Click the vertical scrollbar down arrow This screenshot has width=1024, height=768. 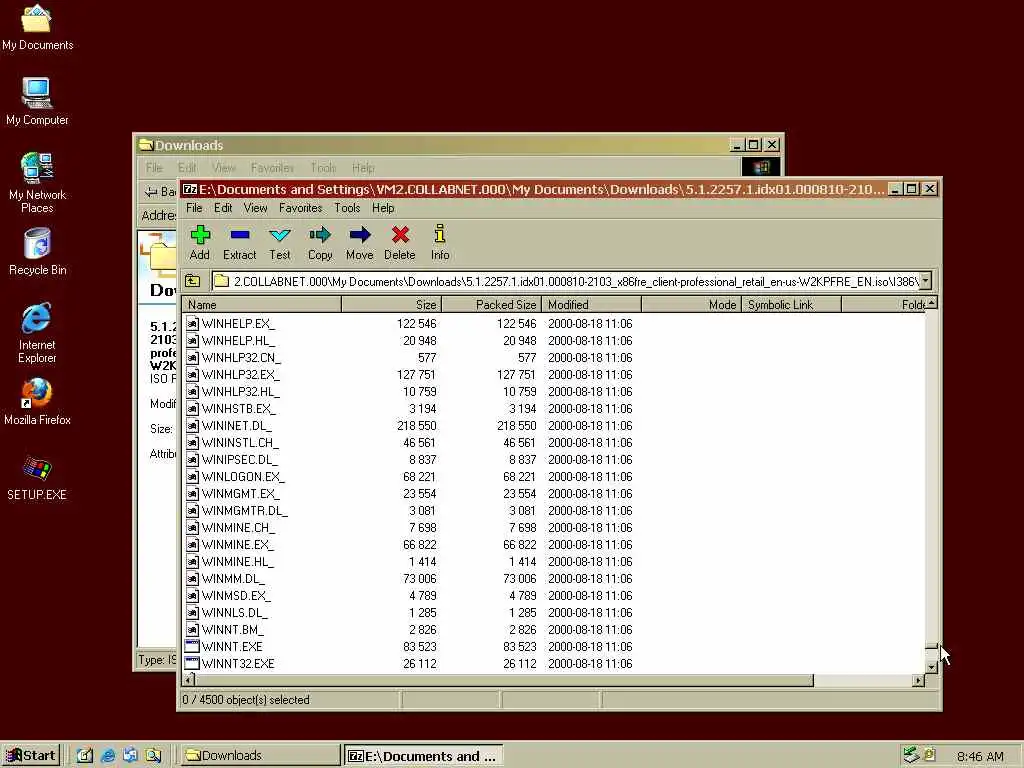931,667
